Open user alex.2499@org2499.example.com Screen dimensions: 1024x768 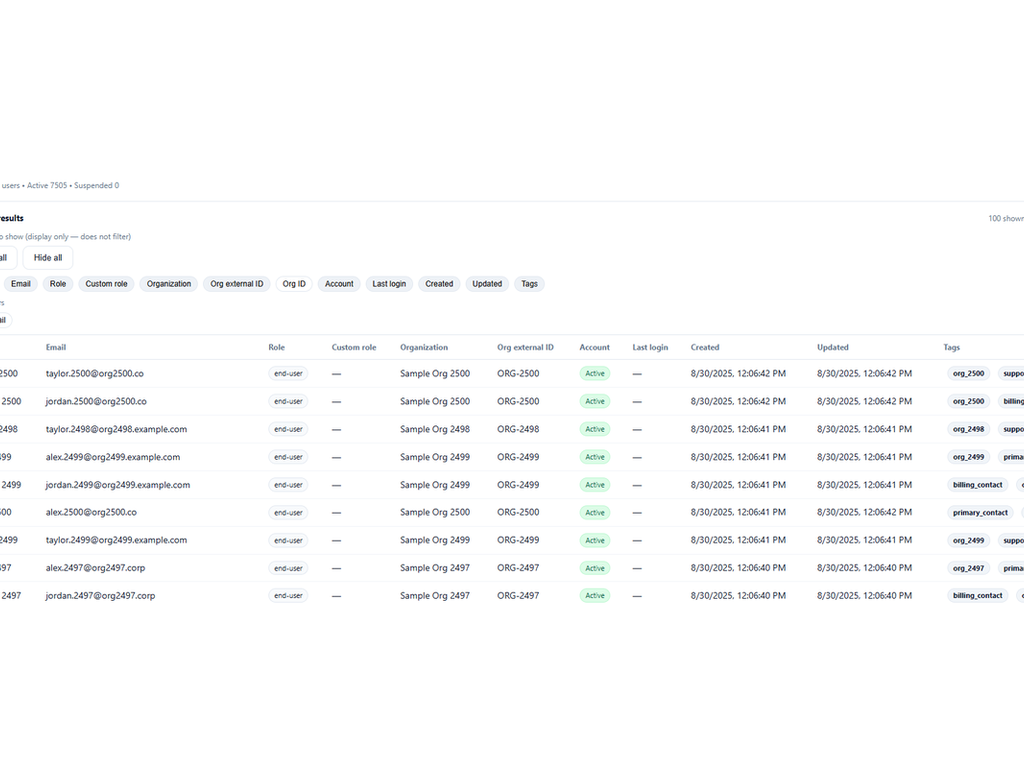[x=113, y=457]
